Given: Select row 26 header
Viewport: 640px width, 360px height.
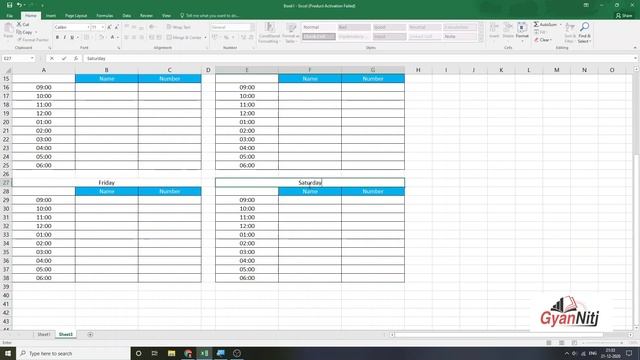Looking at the screenshot, I should [x=6, y=174].
